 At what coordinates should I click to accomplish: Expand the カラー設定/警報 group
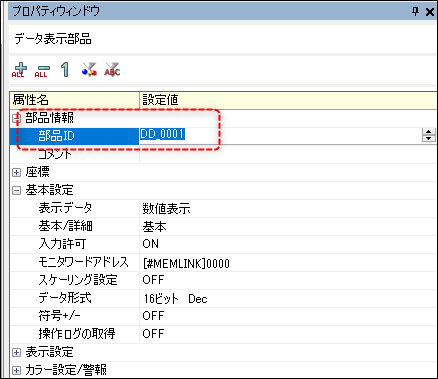click(16, 370)
